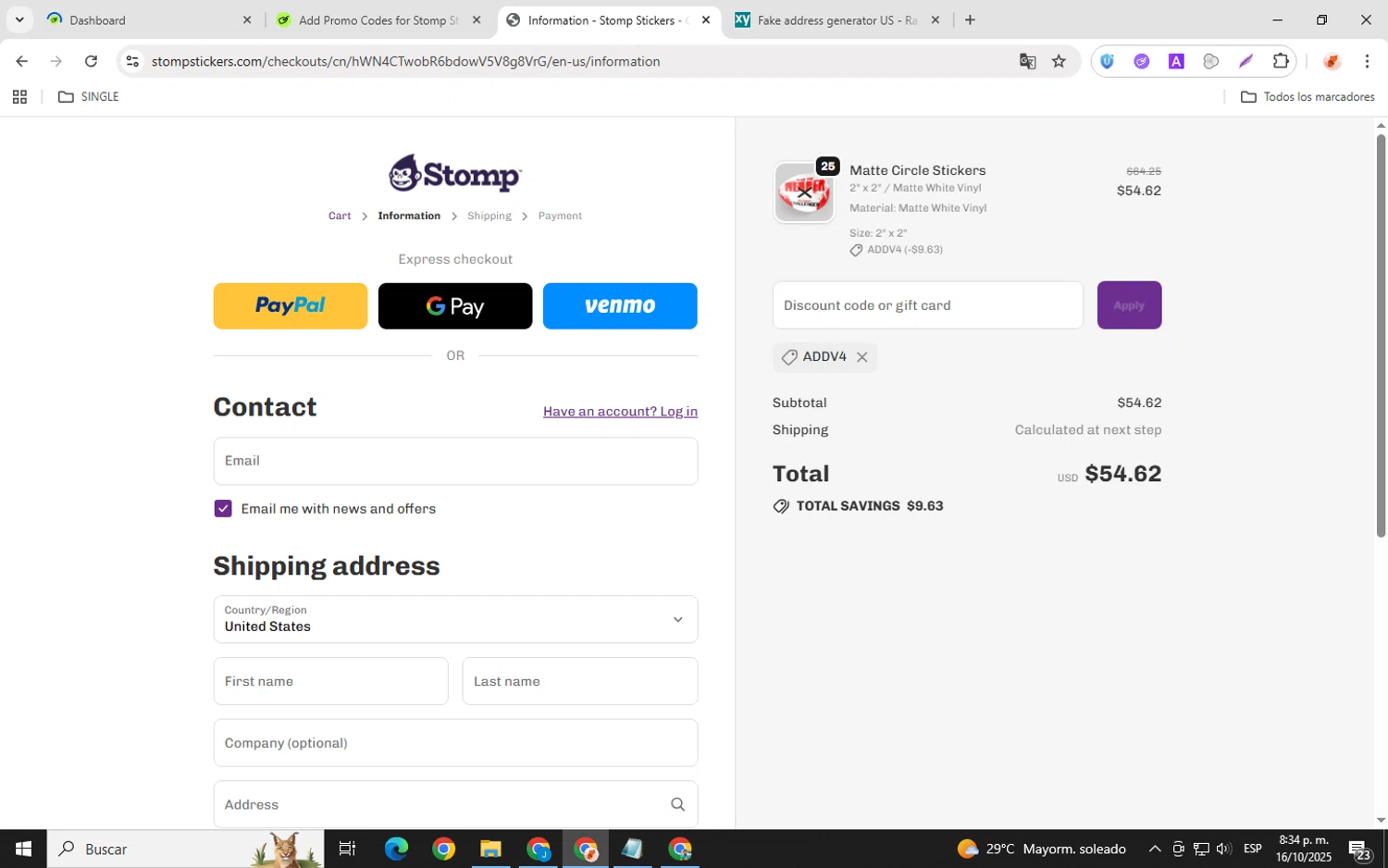This screenshot has width=1388, height=868.
Task: Focus the Discount code or gift card field
Action: click(927, 305)
